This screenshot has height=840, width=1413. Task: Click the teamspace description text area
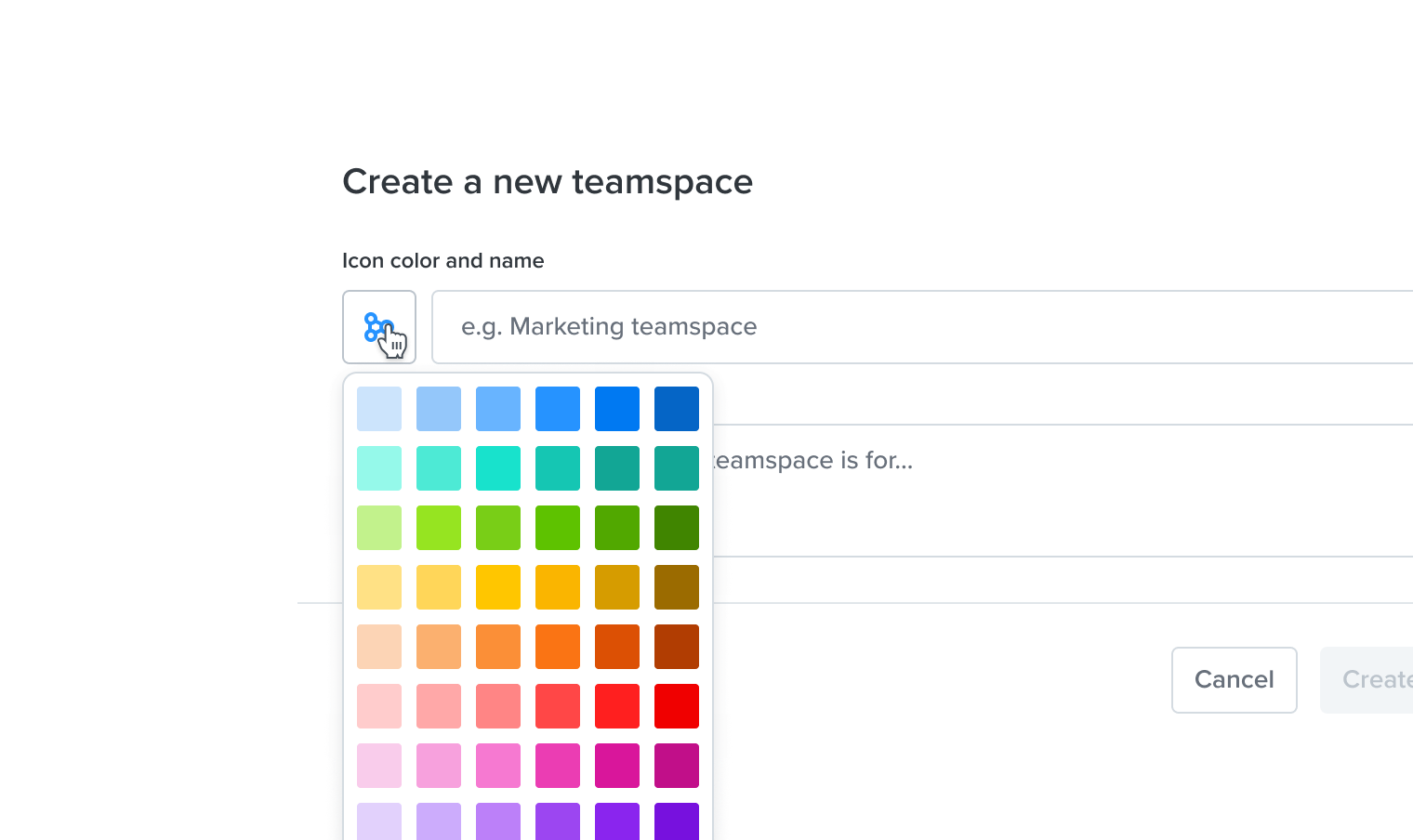(x=1063, y=491)
